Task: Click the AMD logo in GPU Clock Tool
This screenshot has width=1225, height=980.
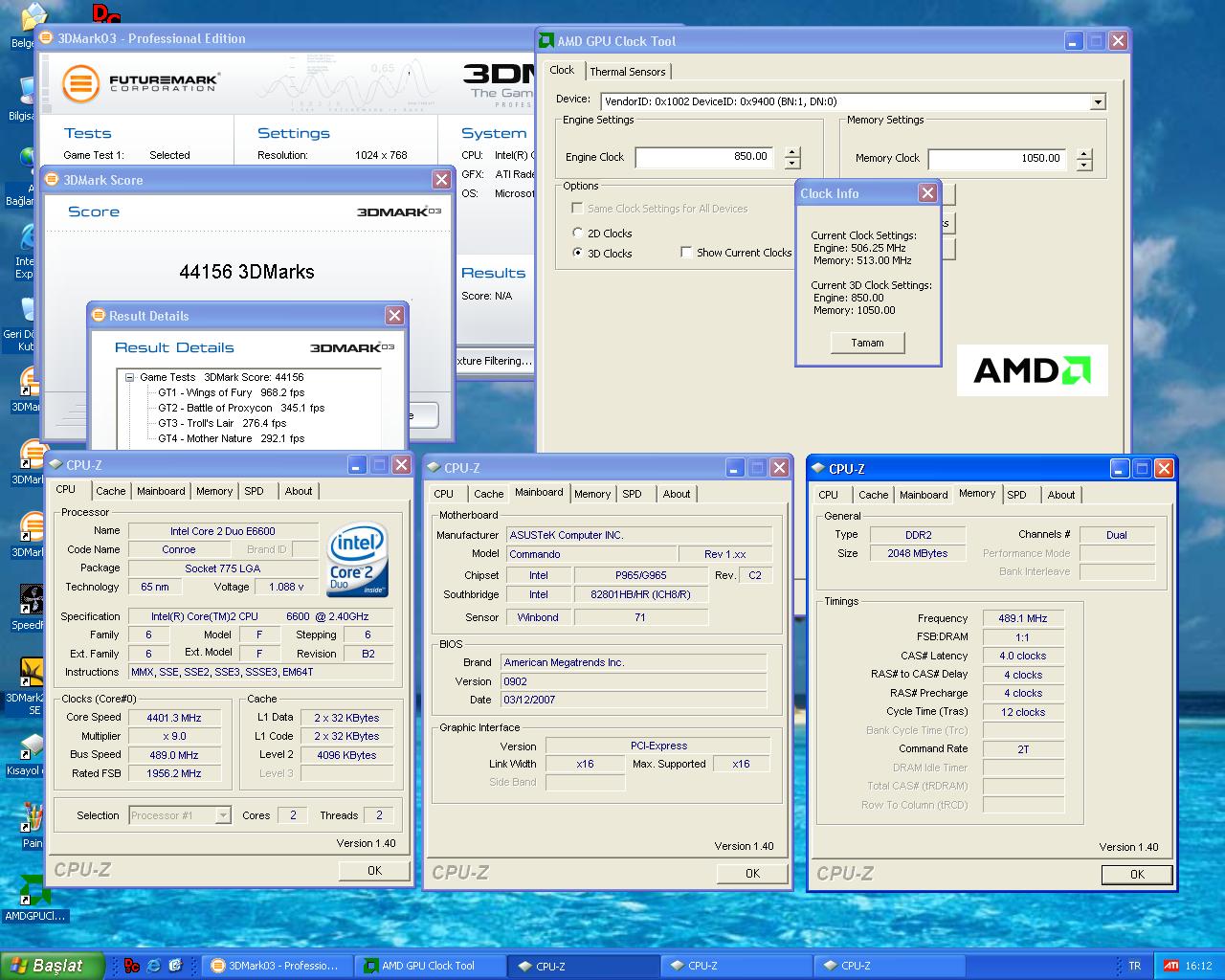Action: coord(1032,370)
